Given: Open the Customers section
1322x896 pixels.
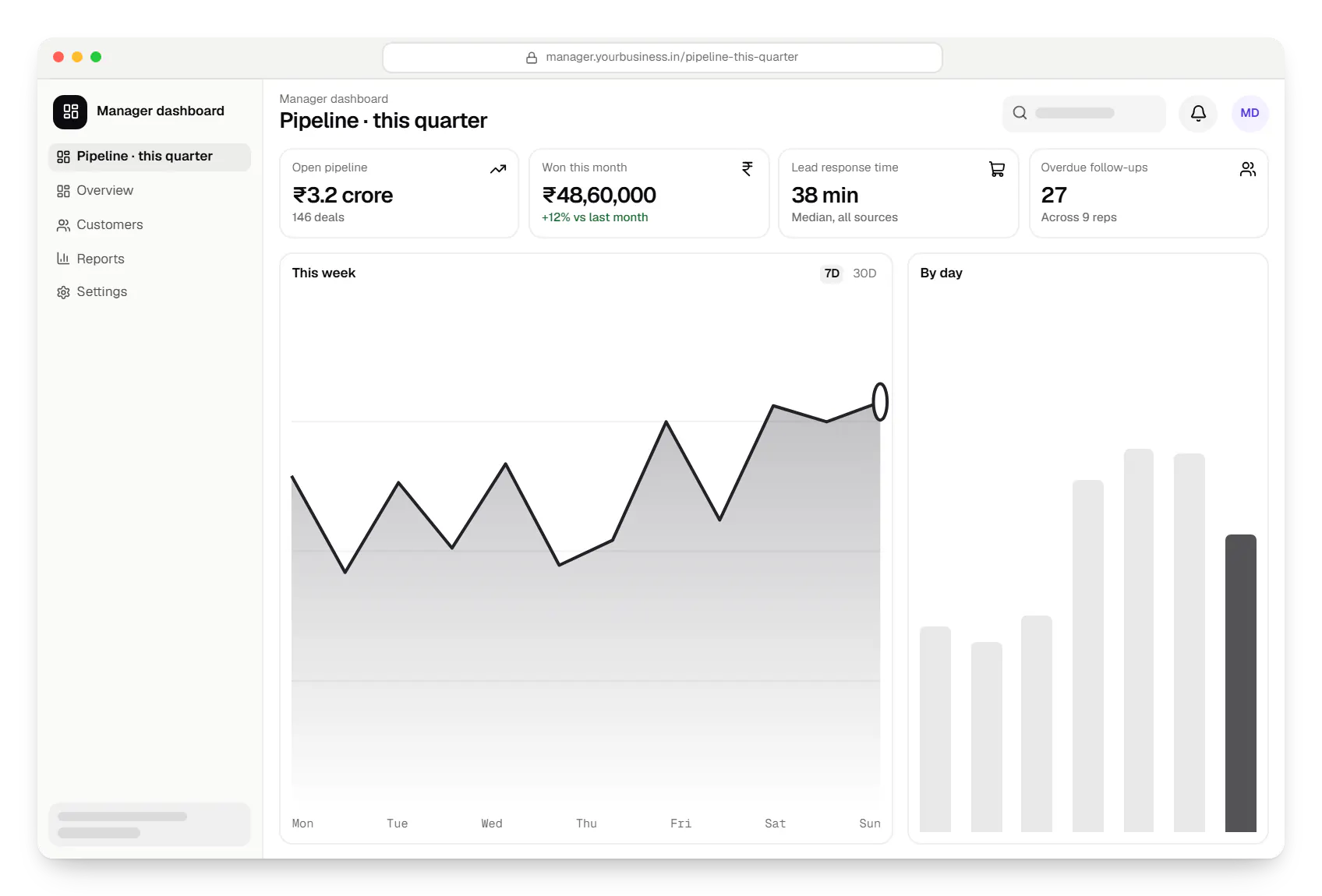Looking at the screenshot, I should coord(150,225).
